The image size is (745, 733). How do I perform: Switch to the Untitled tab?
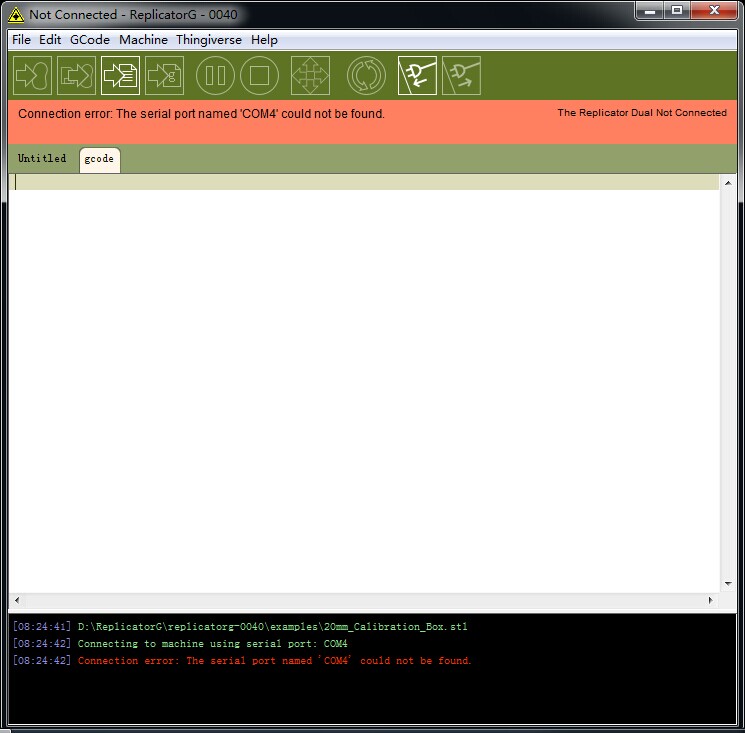click(42, 159)
